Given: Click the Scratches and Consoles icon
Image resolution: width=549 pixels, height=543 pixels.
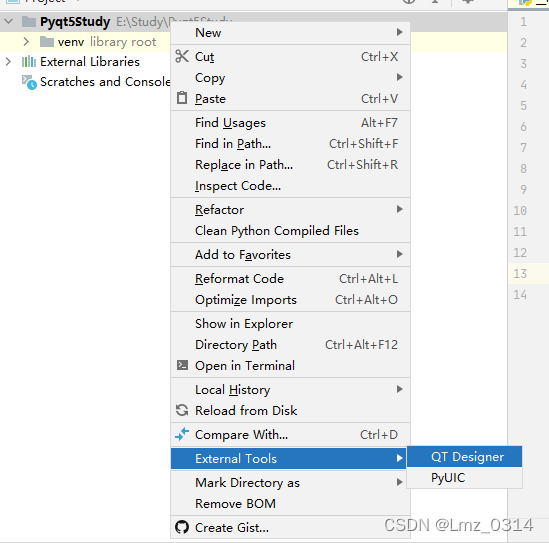Looking at the screenshot, I should (29, 82).
